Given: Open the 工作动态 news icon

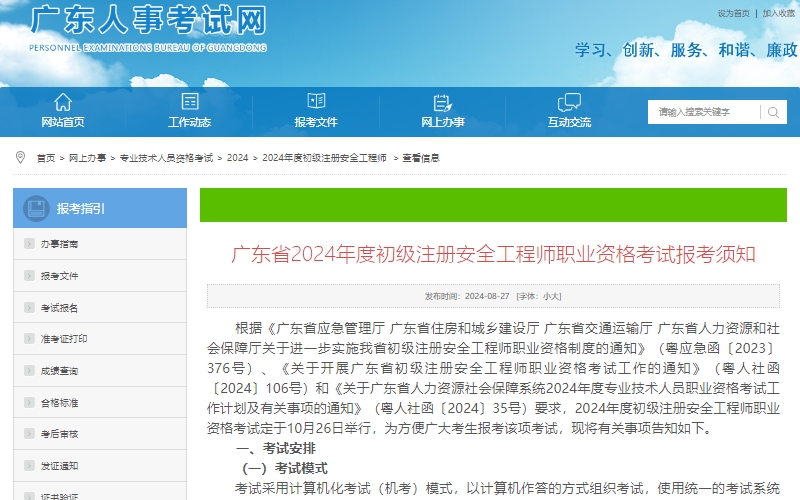Looking at the screenshot, I should (x=190, y=102).
